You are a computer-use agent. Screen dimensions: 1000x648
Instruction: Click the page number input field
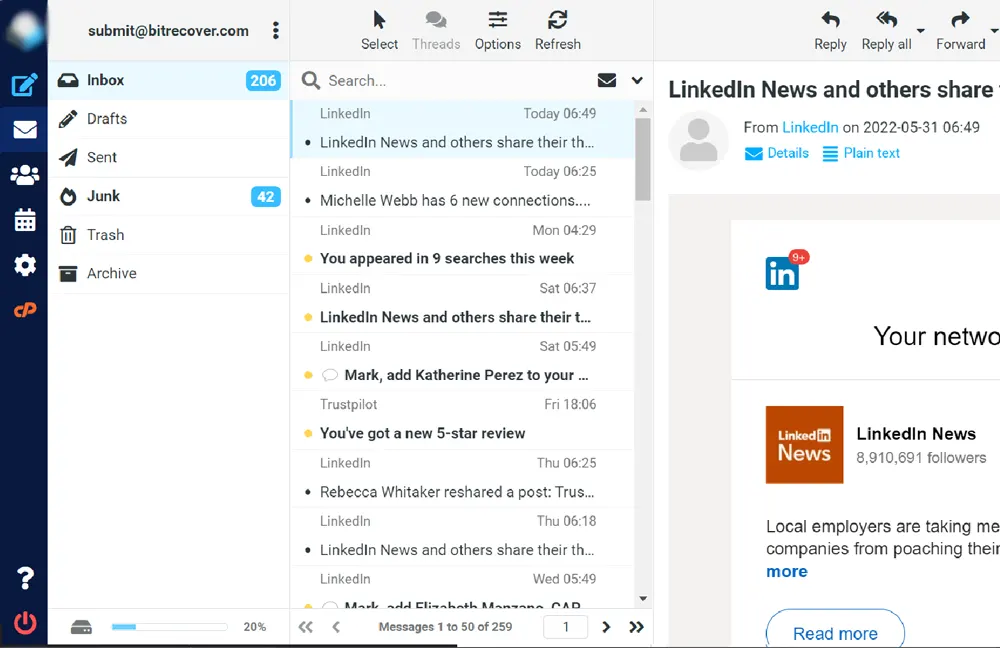point(565,627)
